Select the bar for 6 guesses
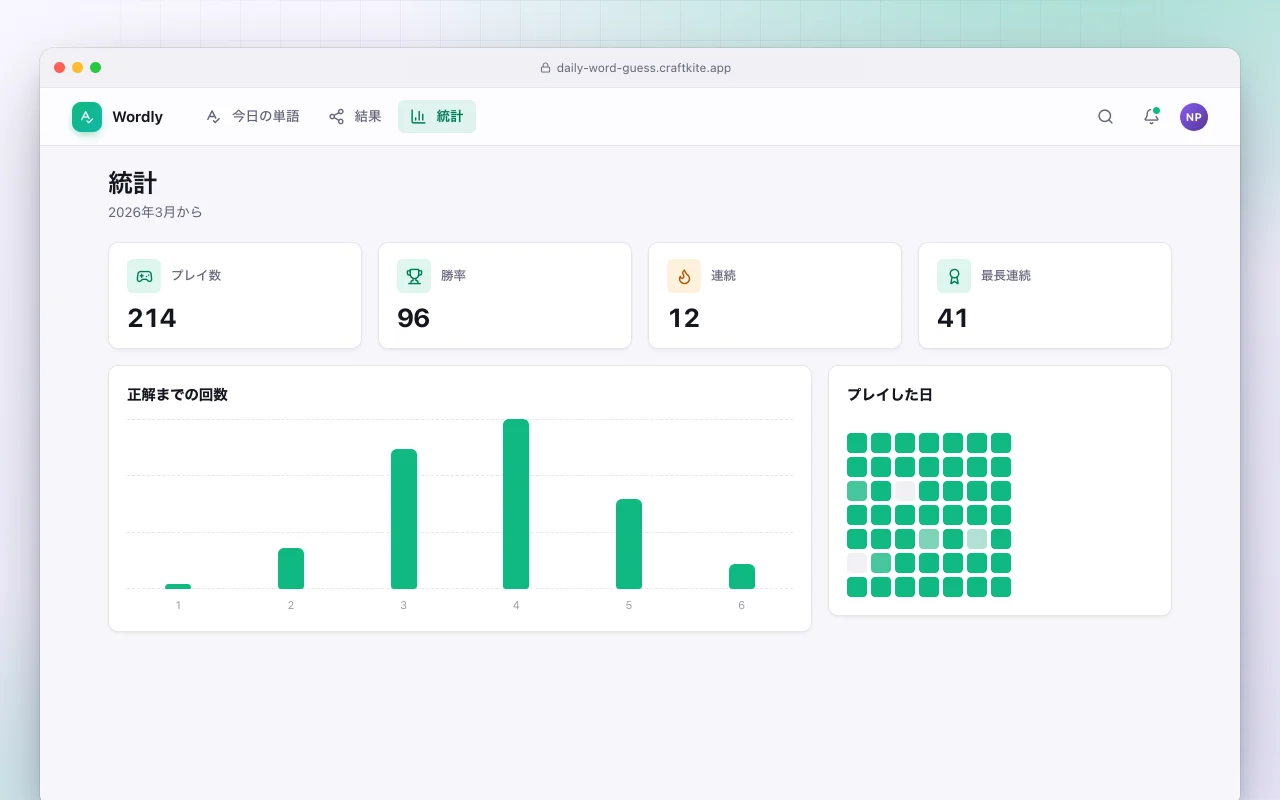 tap(742, 577)
